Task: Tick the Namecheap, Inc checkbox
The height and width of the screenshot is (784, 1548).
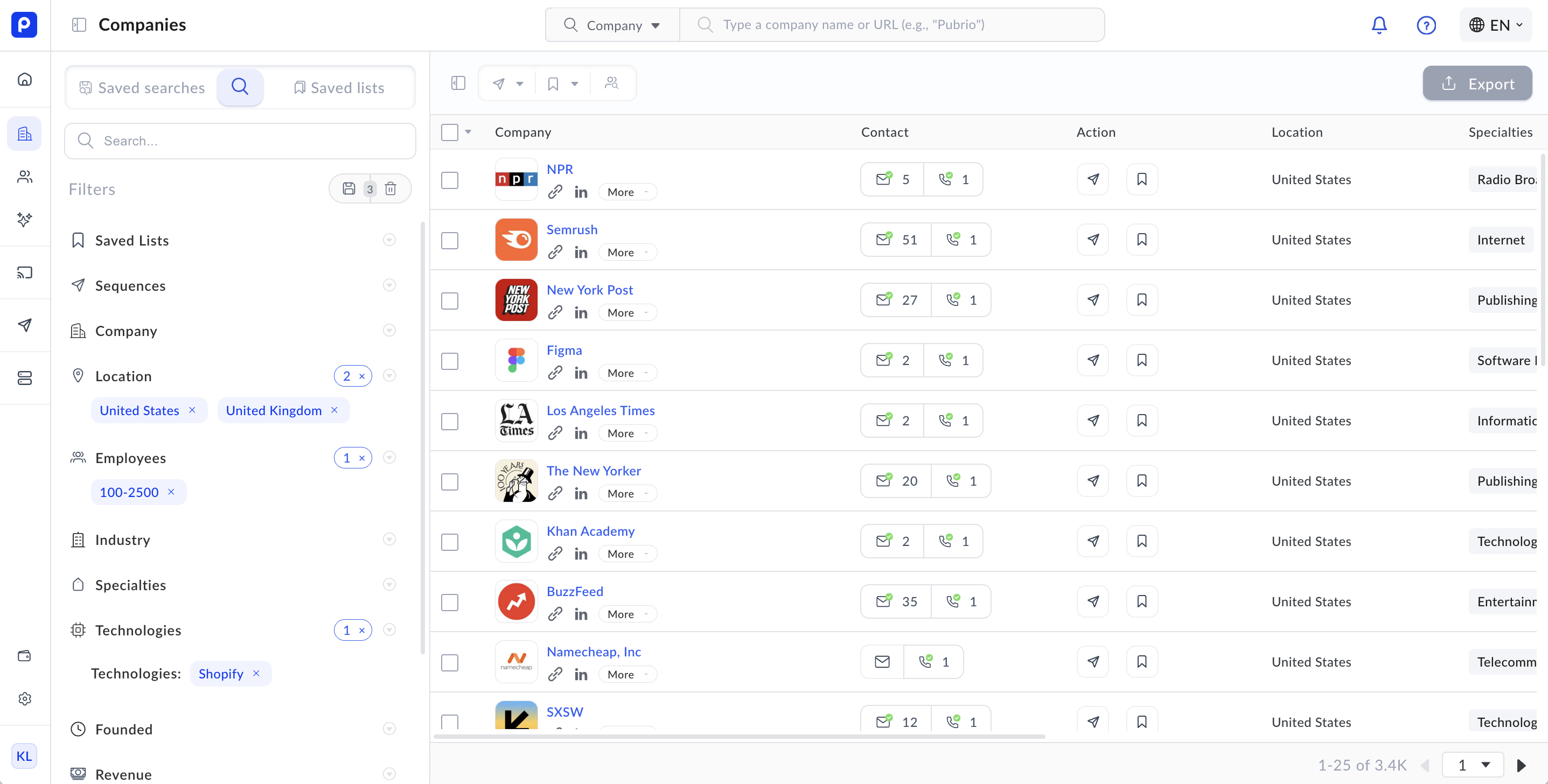Action: pos(450,662)
